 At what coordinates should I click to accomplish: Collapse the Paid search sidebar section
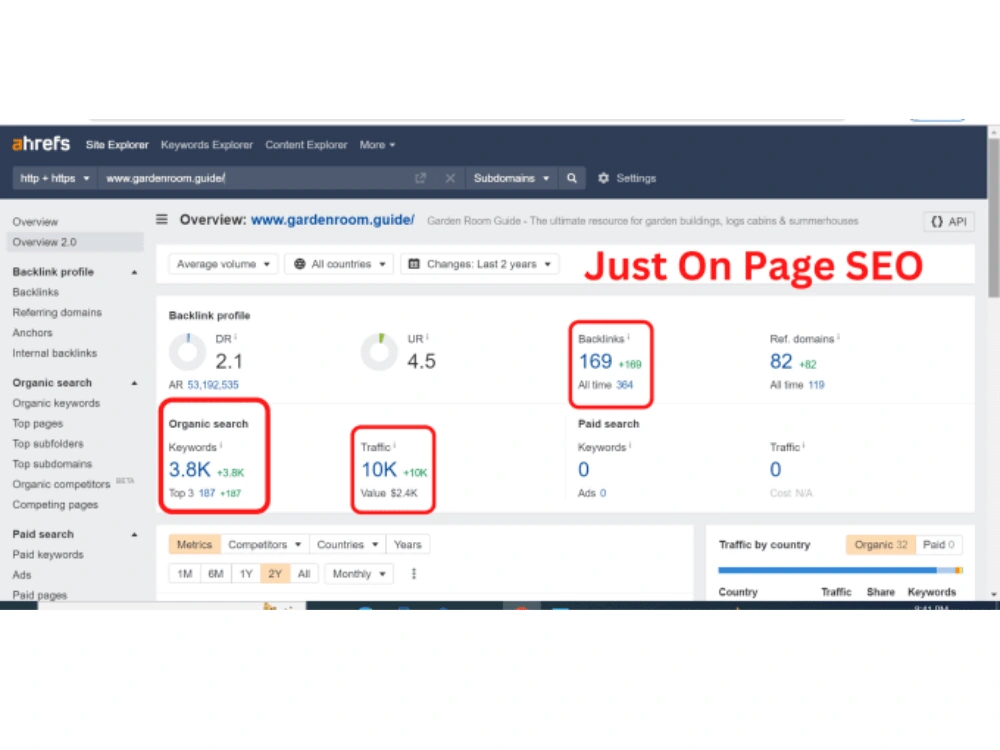coord(134,534)
